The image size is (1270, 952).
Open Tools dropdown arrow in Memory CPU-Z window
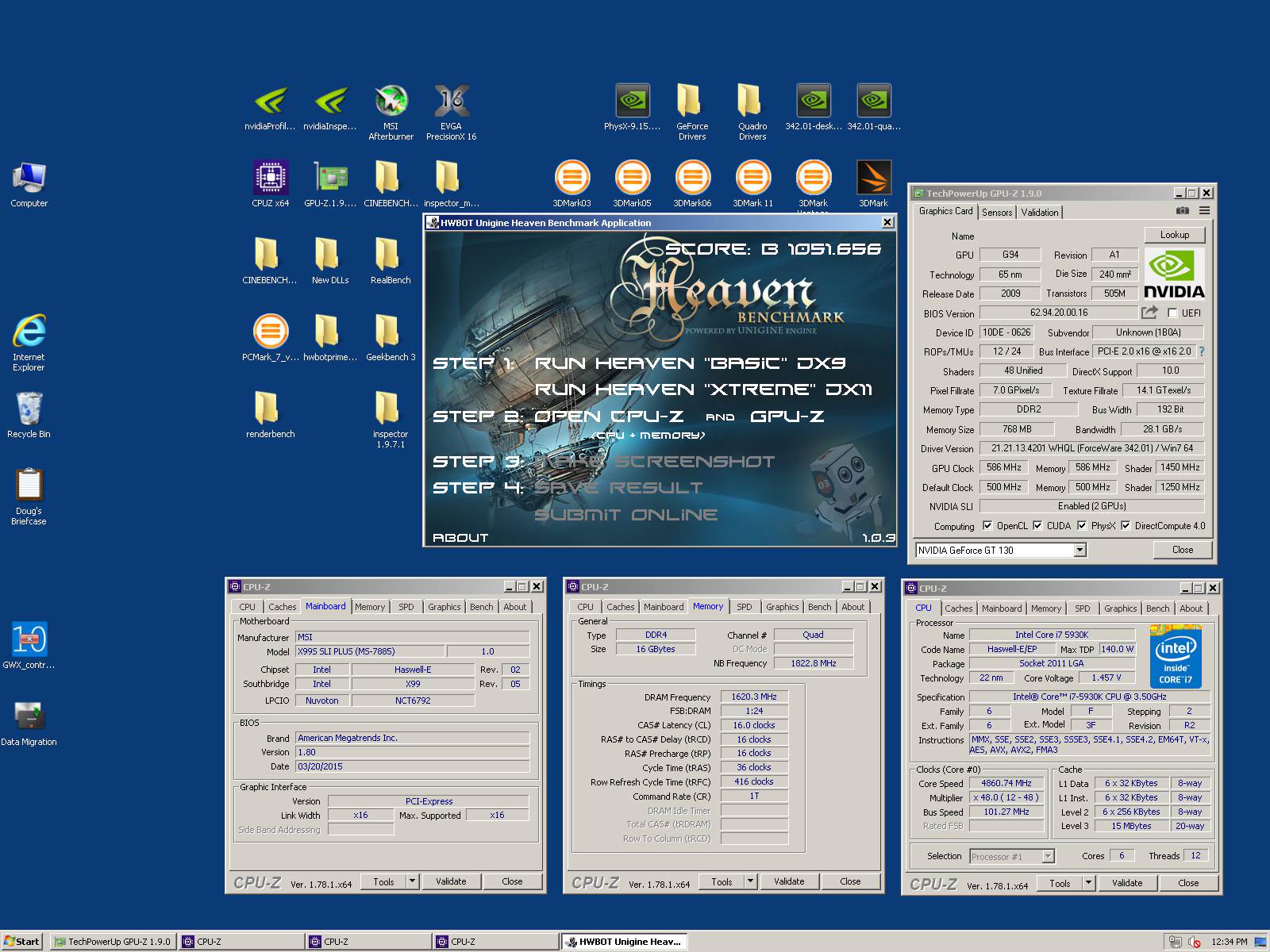click(x=750, y=881)
